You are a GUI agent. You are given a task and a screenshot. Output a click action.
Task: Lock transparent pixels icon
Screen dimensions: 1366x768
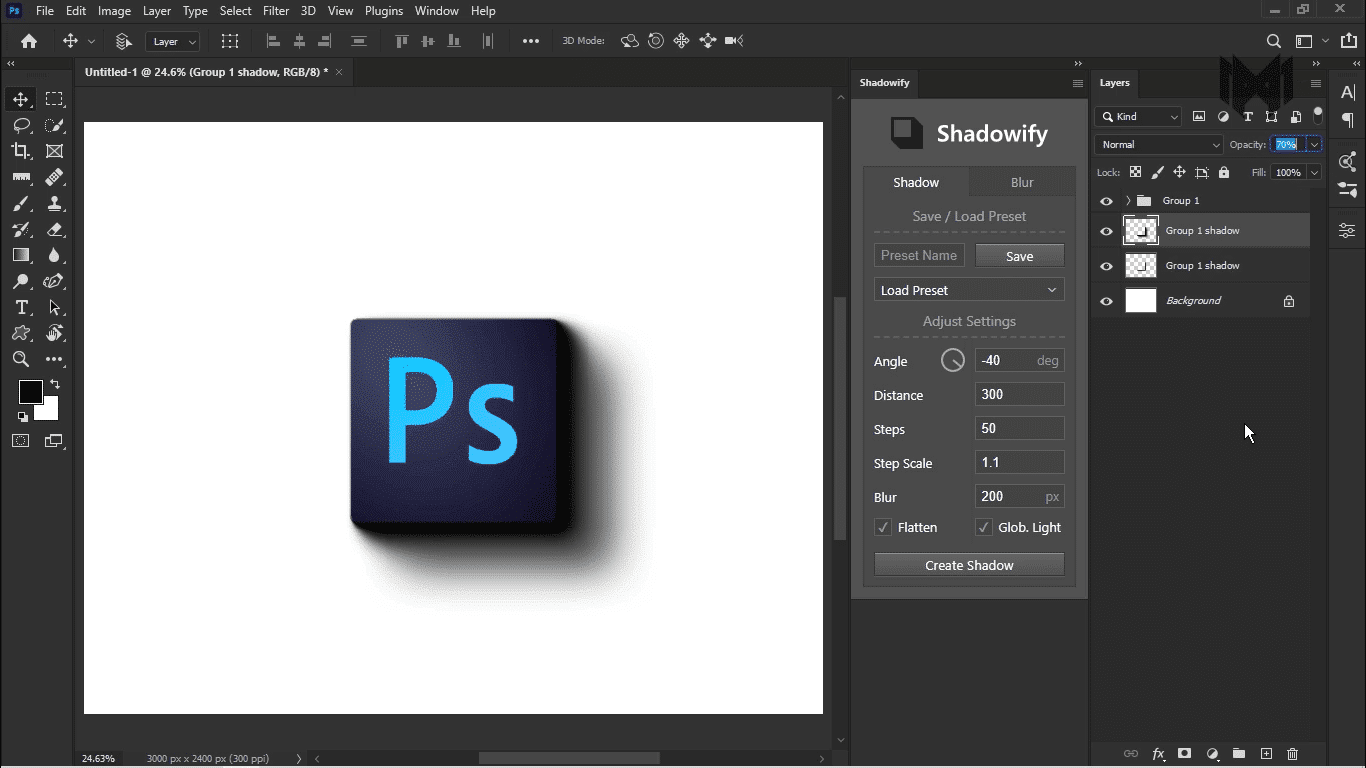click(1135, 172)
